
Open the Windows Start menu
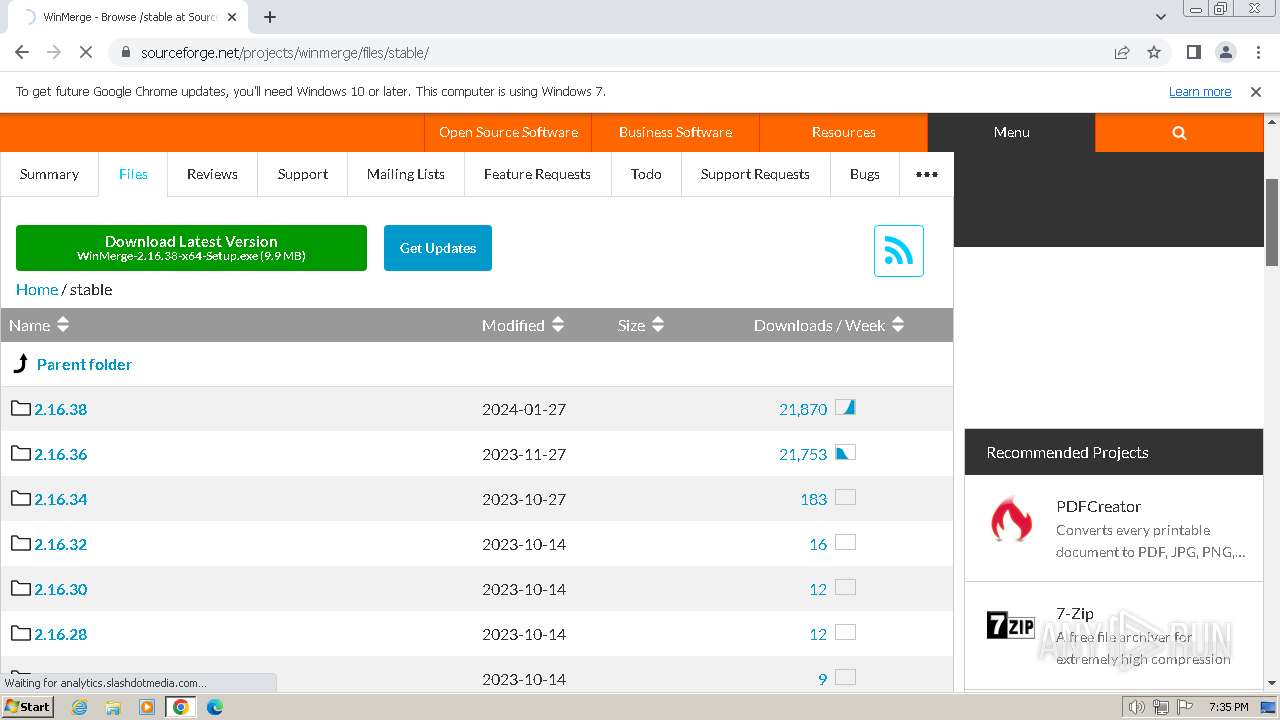coord(27,707)
